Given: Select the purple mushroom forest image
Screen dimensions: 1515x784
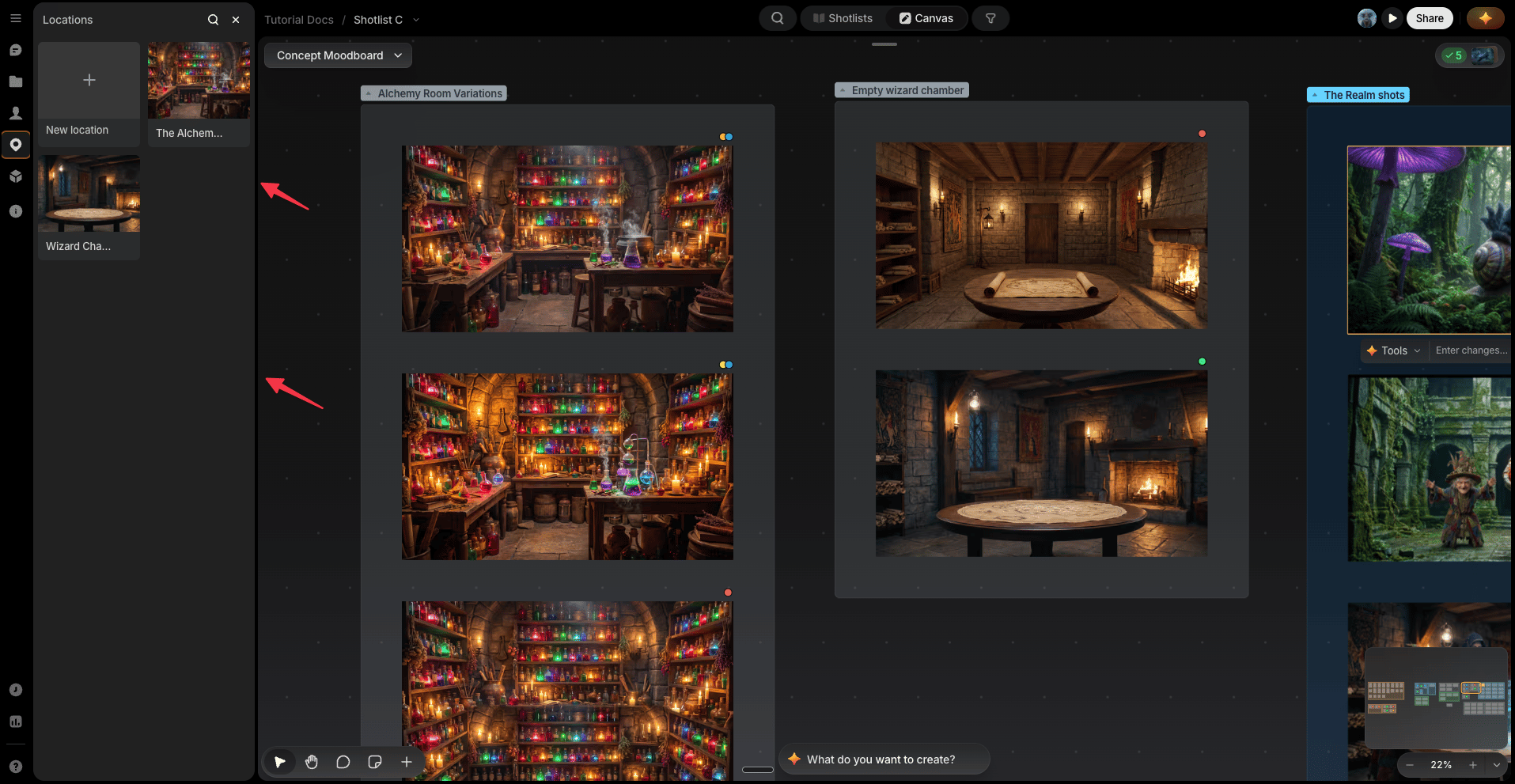Looking at the screenshot, I should pos(1430,240).
